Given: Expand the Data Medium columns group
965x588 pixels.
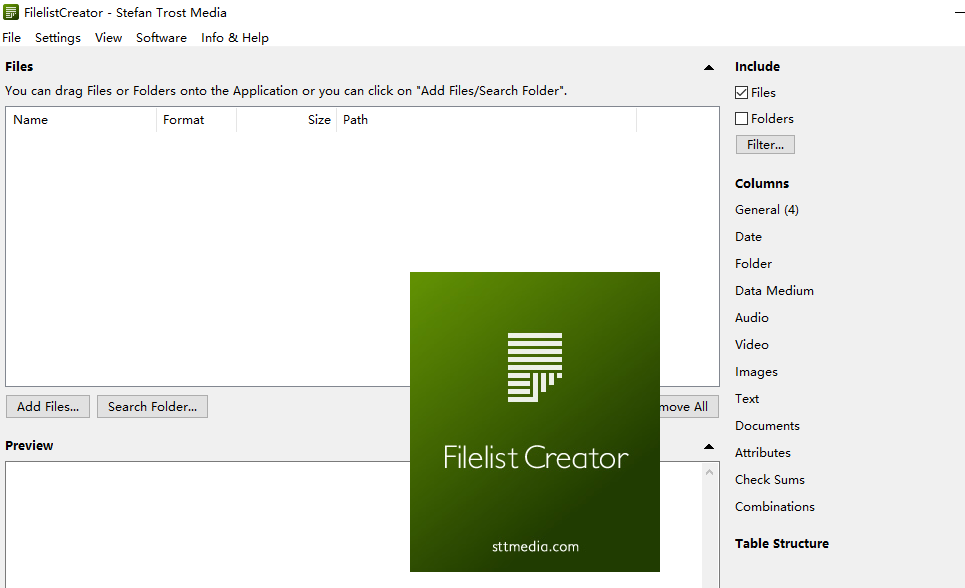Looking at the screenshot, I should pos(774,291).
